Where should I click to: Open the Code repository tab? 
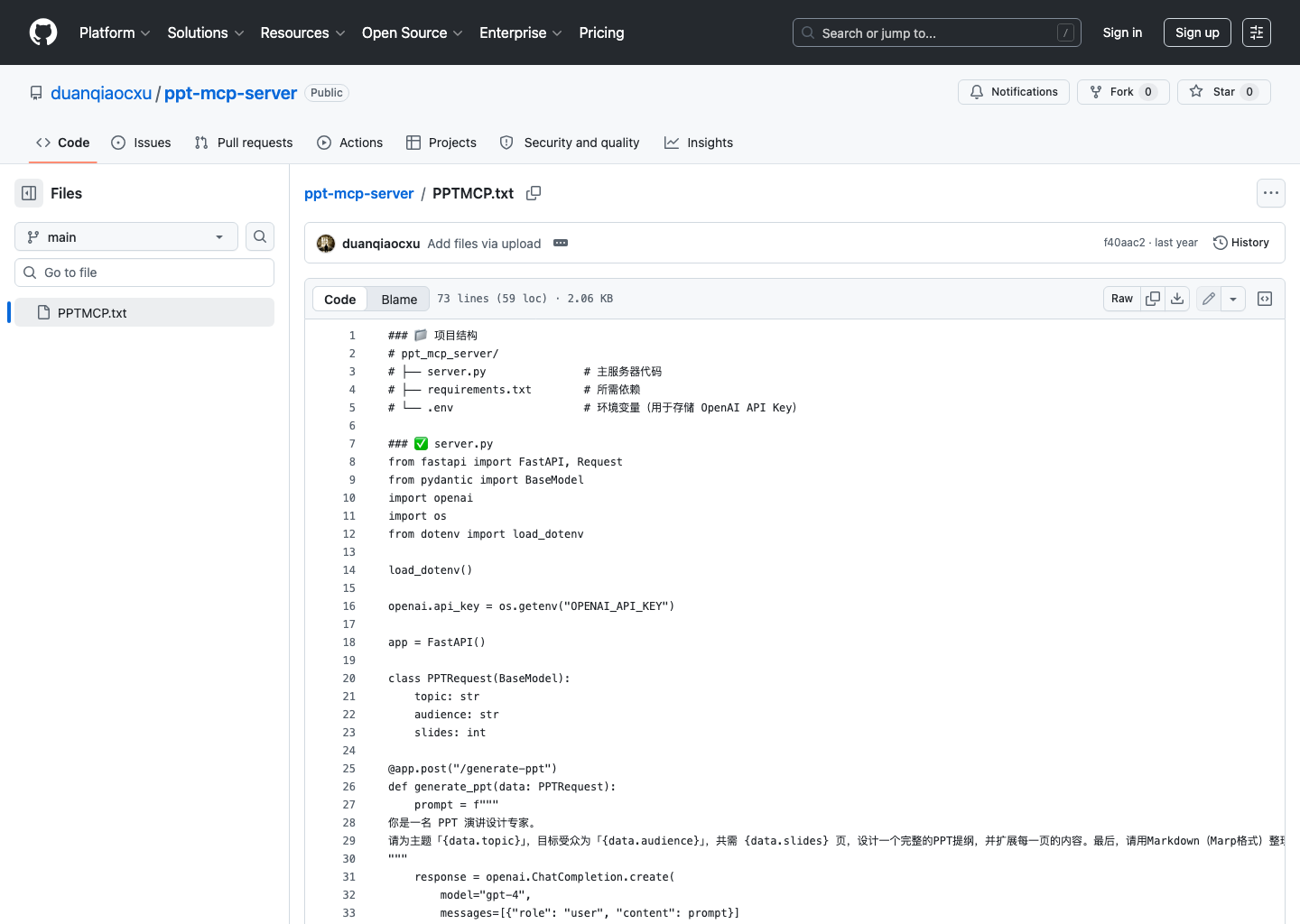tap(63, 143)
